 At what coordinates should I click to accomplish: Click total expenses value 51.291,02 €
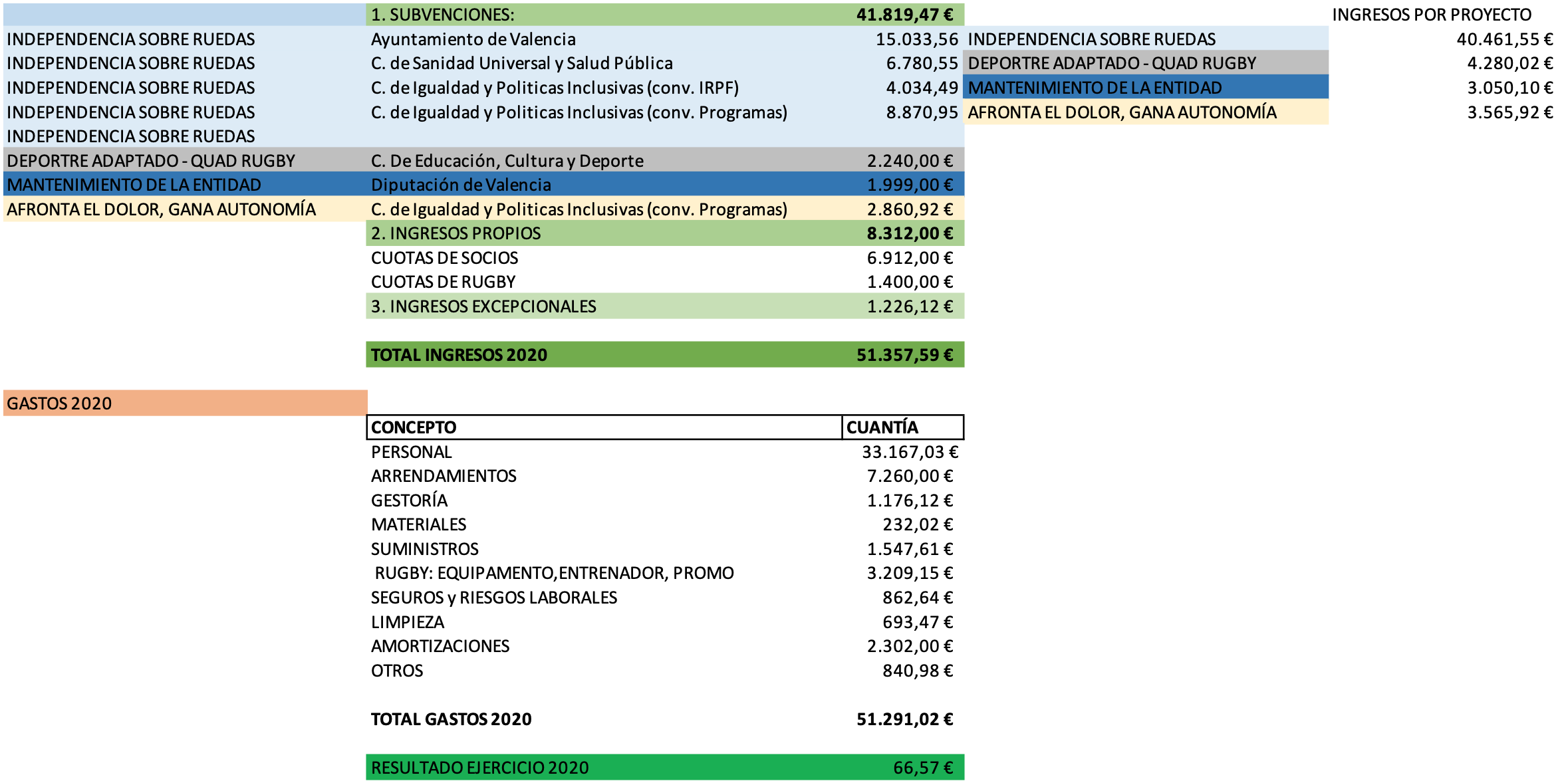point(904,719)
